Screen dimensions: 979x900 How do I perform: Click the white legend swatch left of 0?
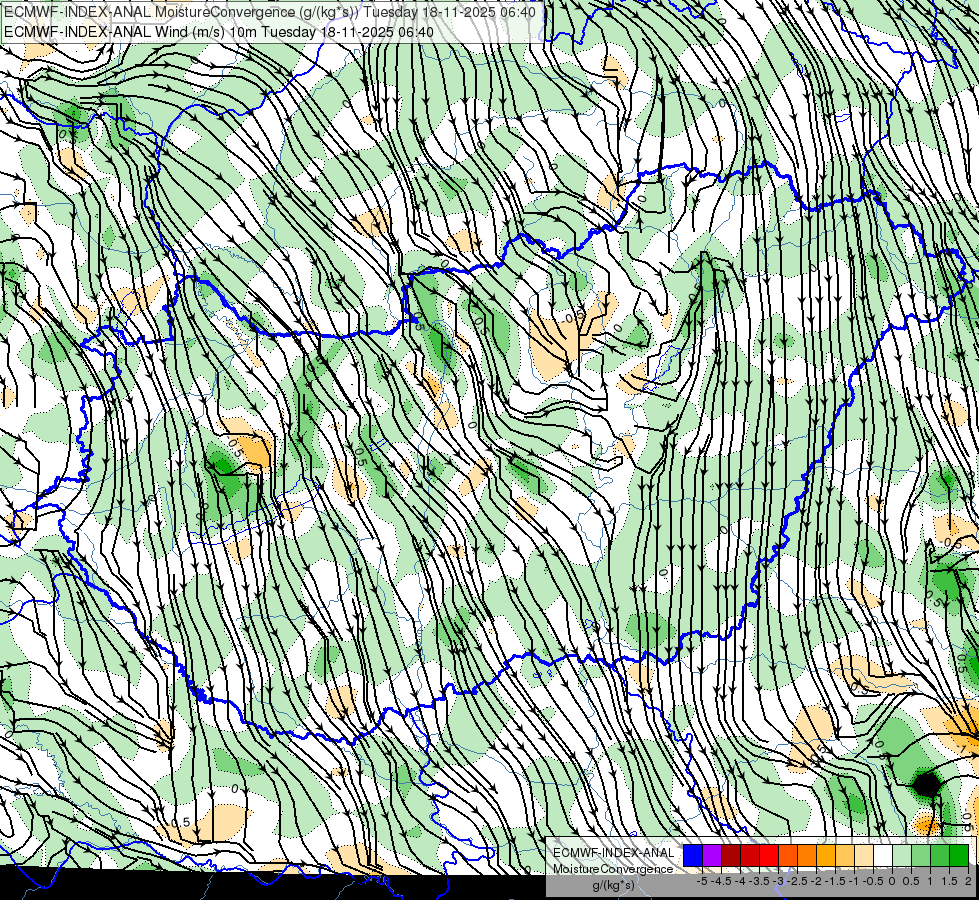click(x=883, y=856)
